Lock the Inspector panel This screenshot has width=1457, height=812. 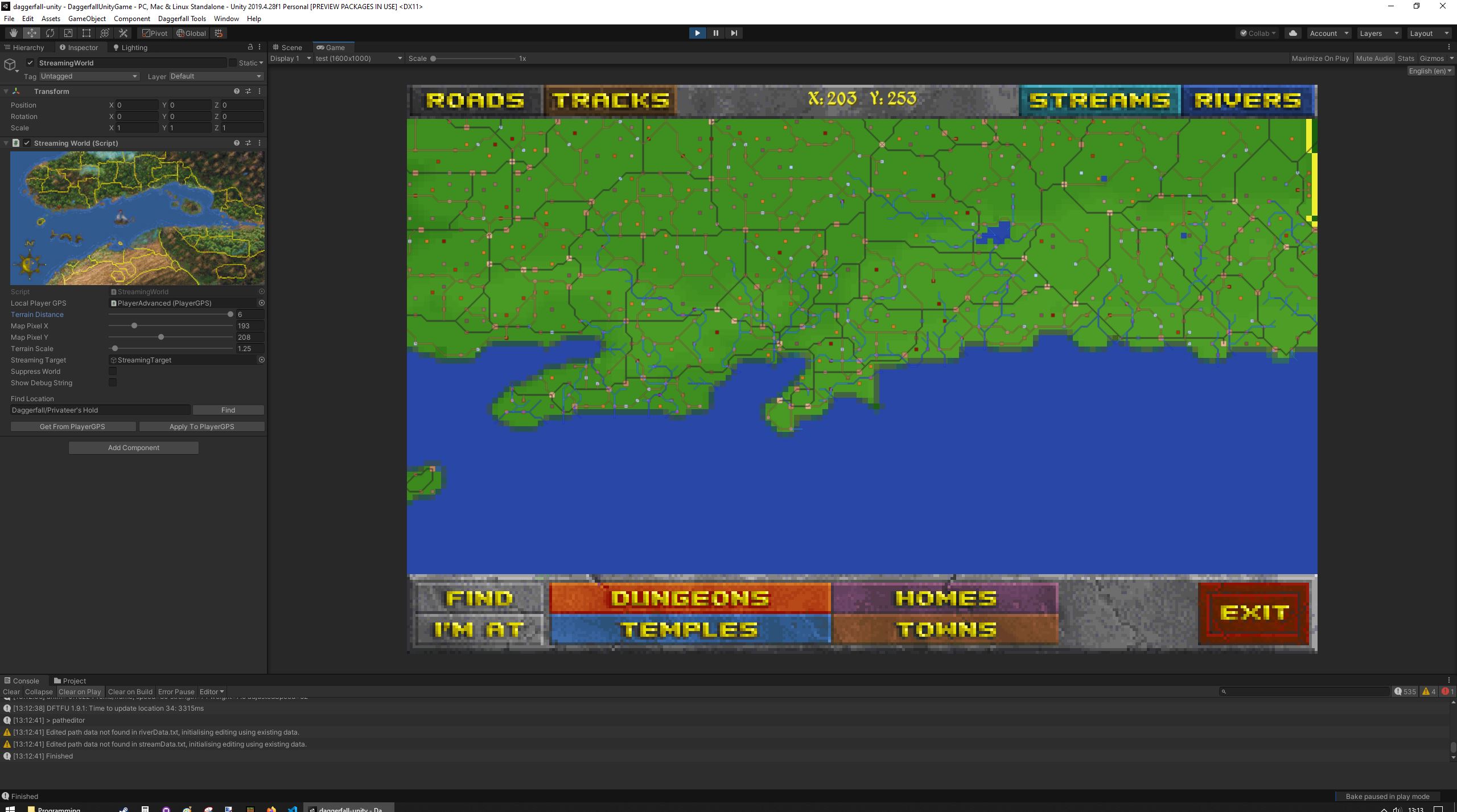(x=250, y=47)
